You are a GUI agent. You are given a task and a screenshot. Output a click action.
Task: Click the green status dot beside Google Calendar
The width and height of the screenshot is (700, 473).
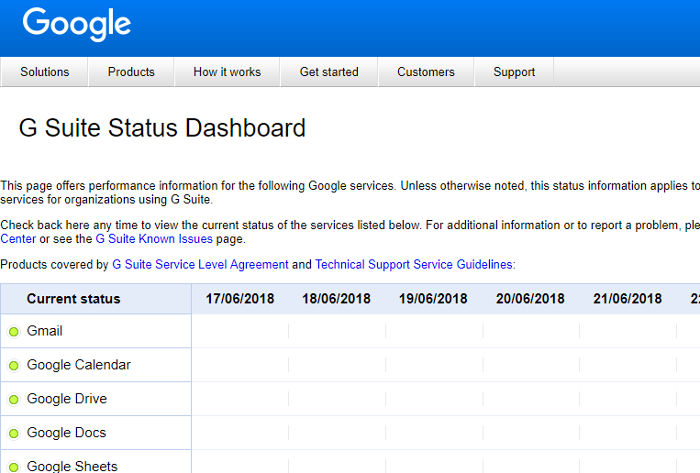click(14, 365)
